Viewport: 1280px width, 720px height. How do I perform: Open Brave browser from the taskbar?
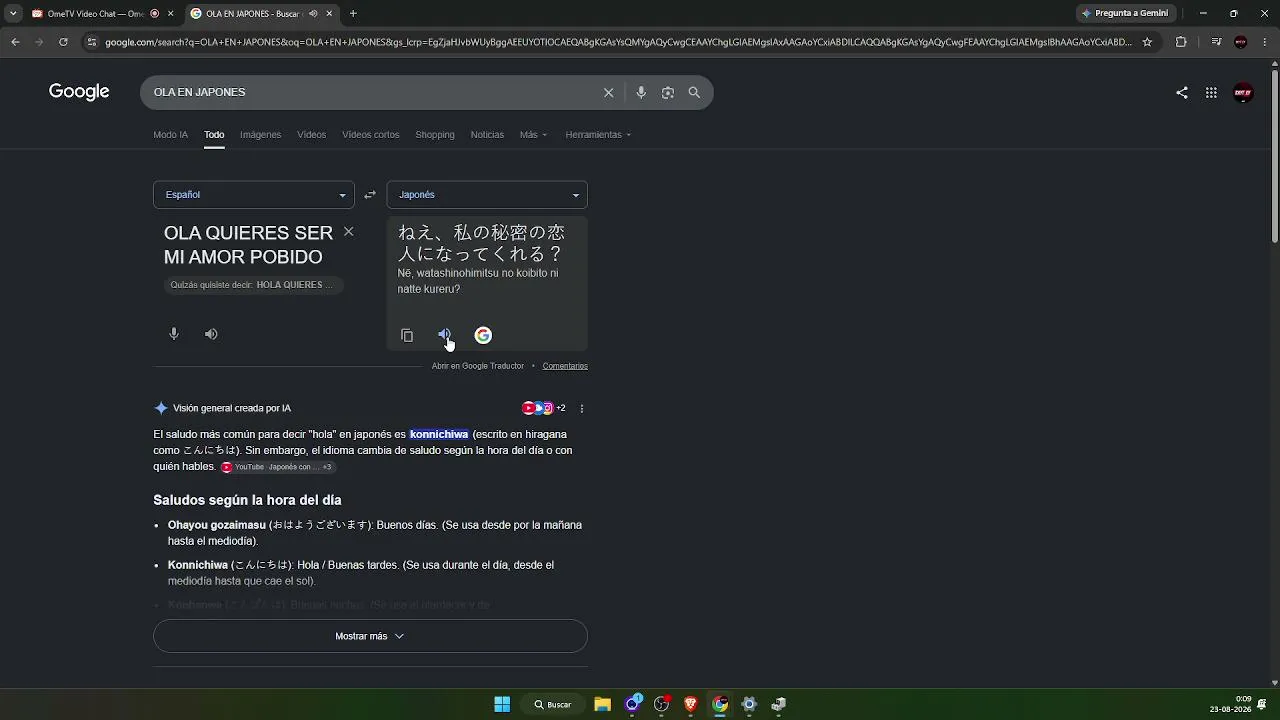(x=690, y=704)
